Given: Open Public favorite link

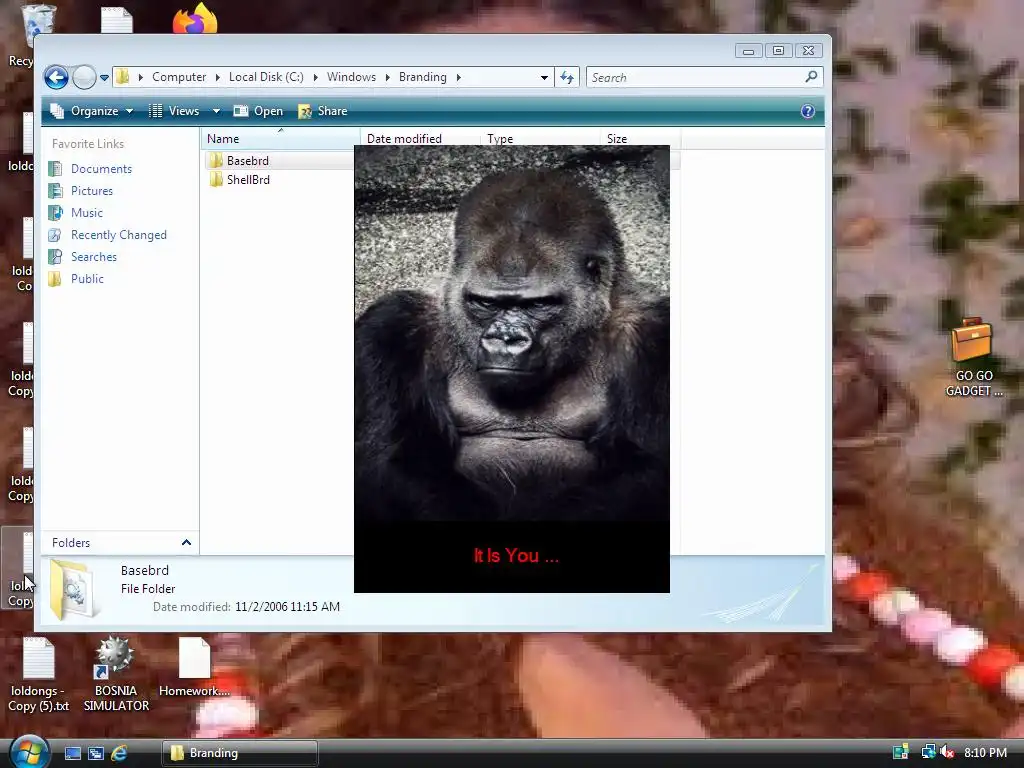Looking at the screenshot, I should 76,279.
